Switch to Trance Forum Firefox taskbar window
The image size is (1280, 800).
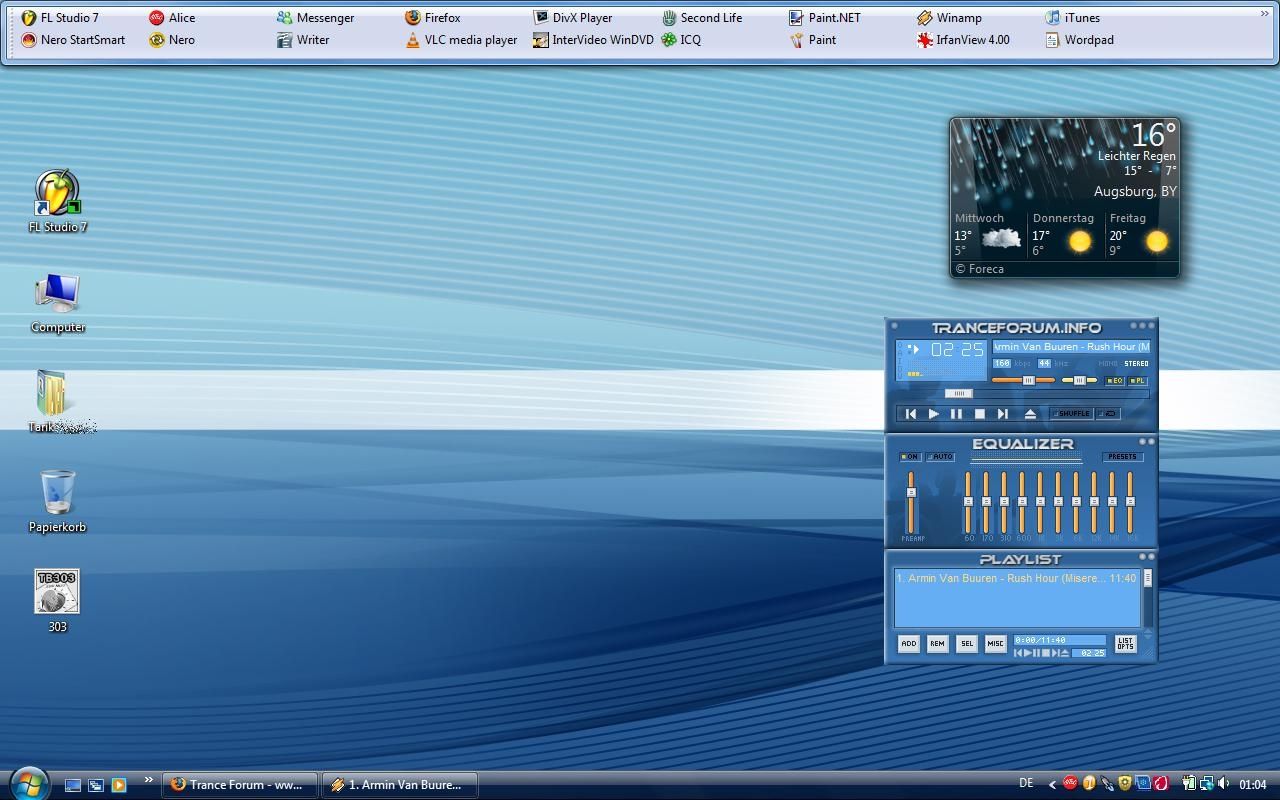tap(240, 785)
